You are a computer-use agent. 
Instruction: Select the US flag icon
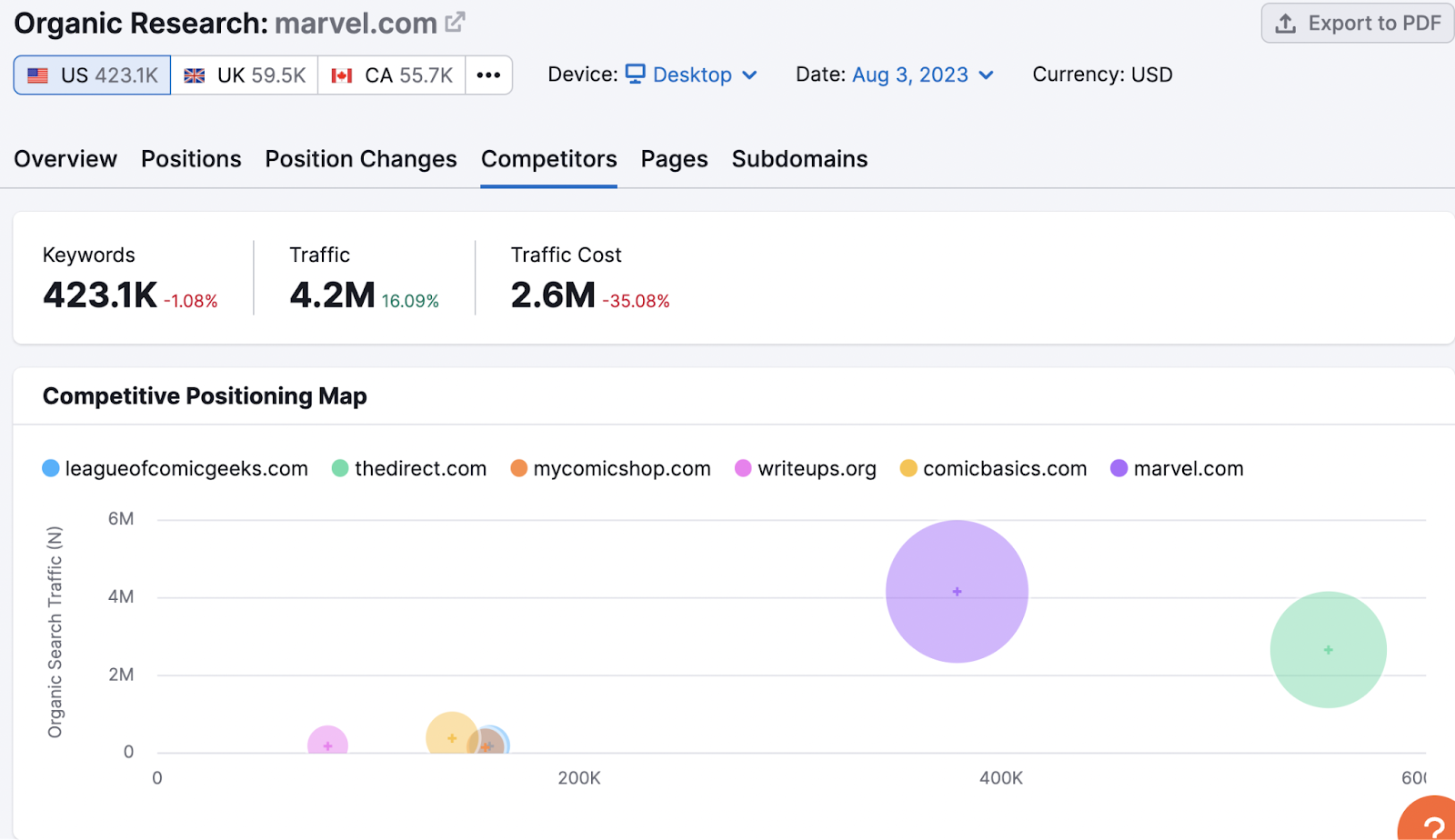[x=35, y=75]
